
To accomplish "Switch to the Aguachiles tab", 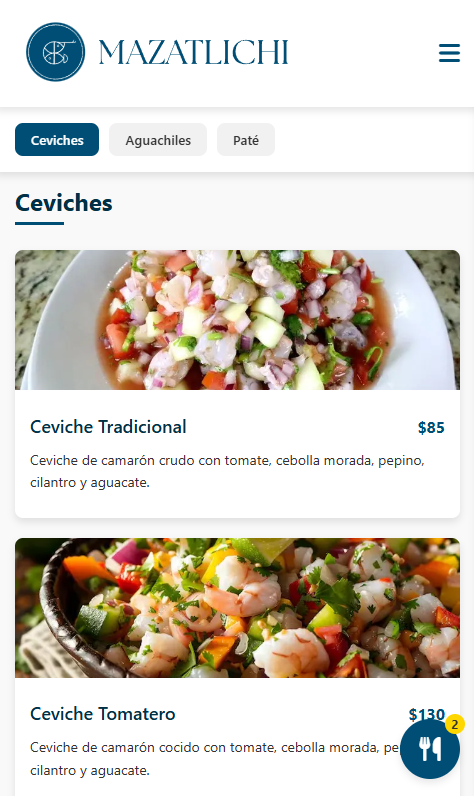I will coord(158,140).
